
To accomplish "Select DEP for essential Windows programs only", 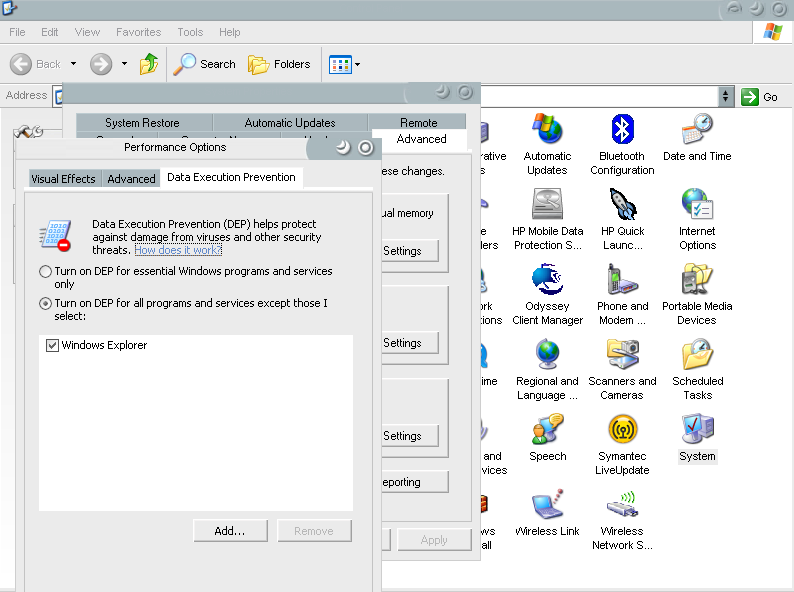I will tap(45, 271).
